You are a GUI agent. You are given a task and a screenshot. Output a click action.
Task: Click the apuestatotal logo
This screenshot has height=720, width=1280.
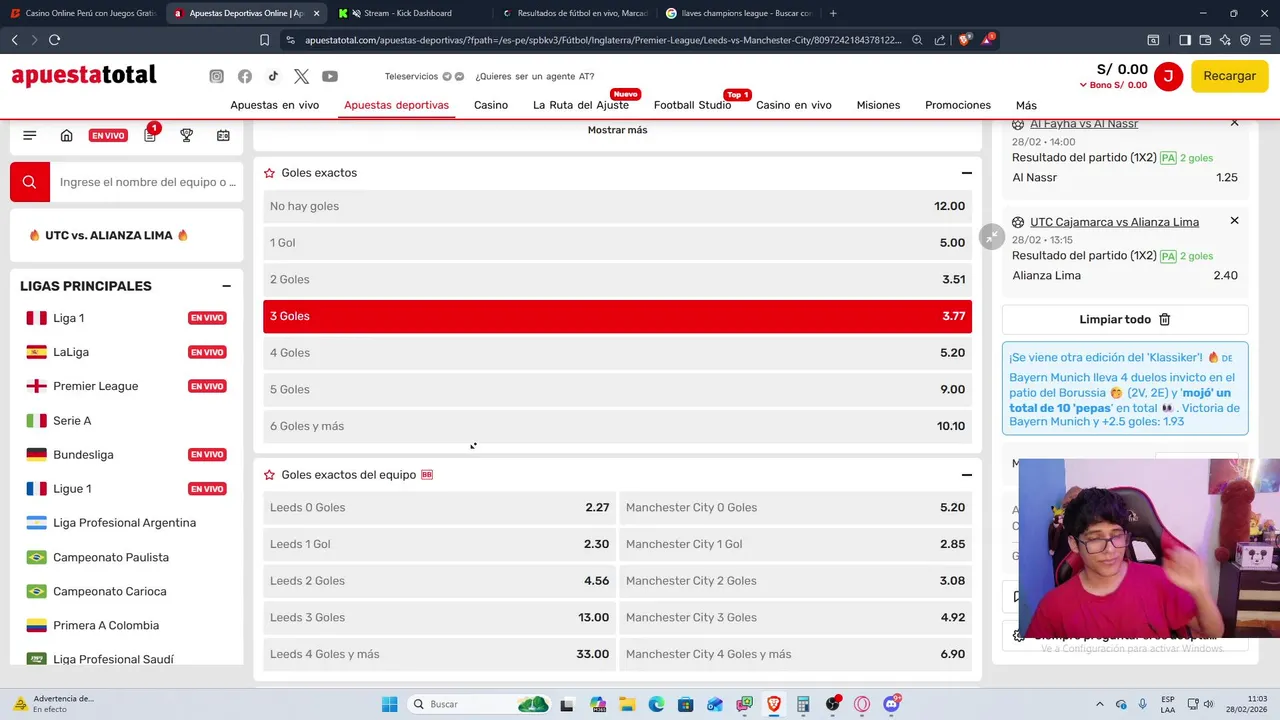click(84, 76)
